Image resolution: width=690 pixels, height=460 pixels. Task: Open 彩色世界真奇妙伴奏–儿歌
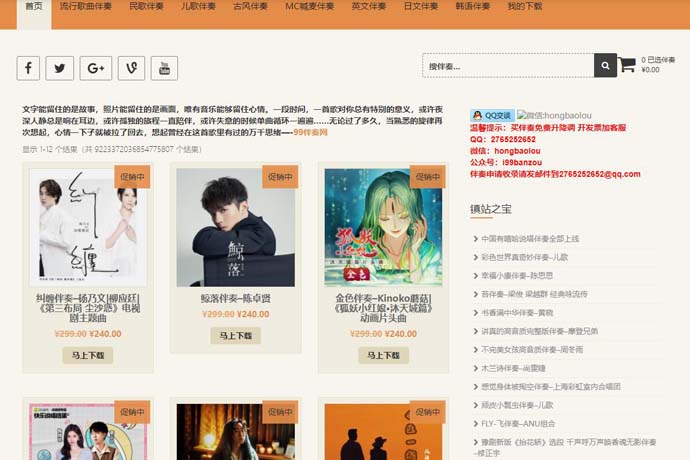coord(525,257)
